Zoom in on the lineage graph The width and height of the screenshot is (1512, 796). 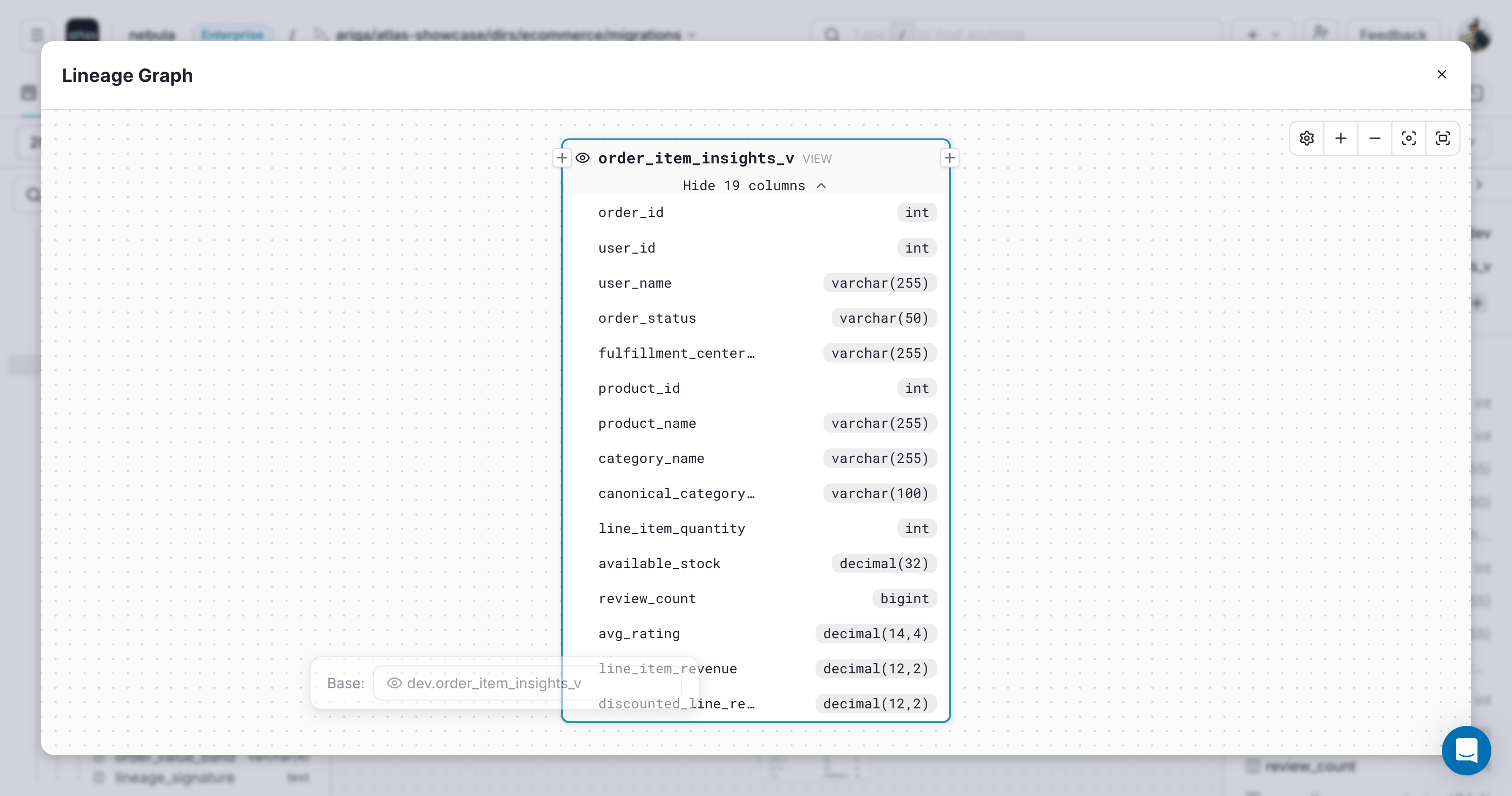1341,138
